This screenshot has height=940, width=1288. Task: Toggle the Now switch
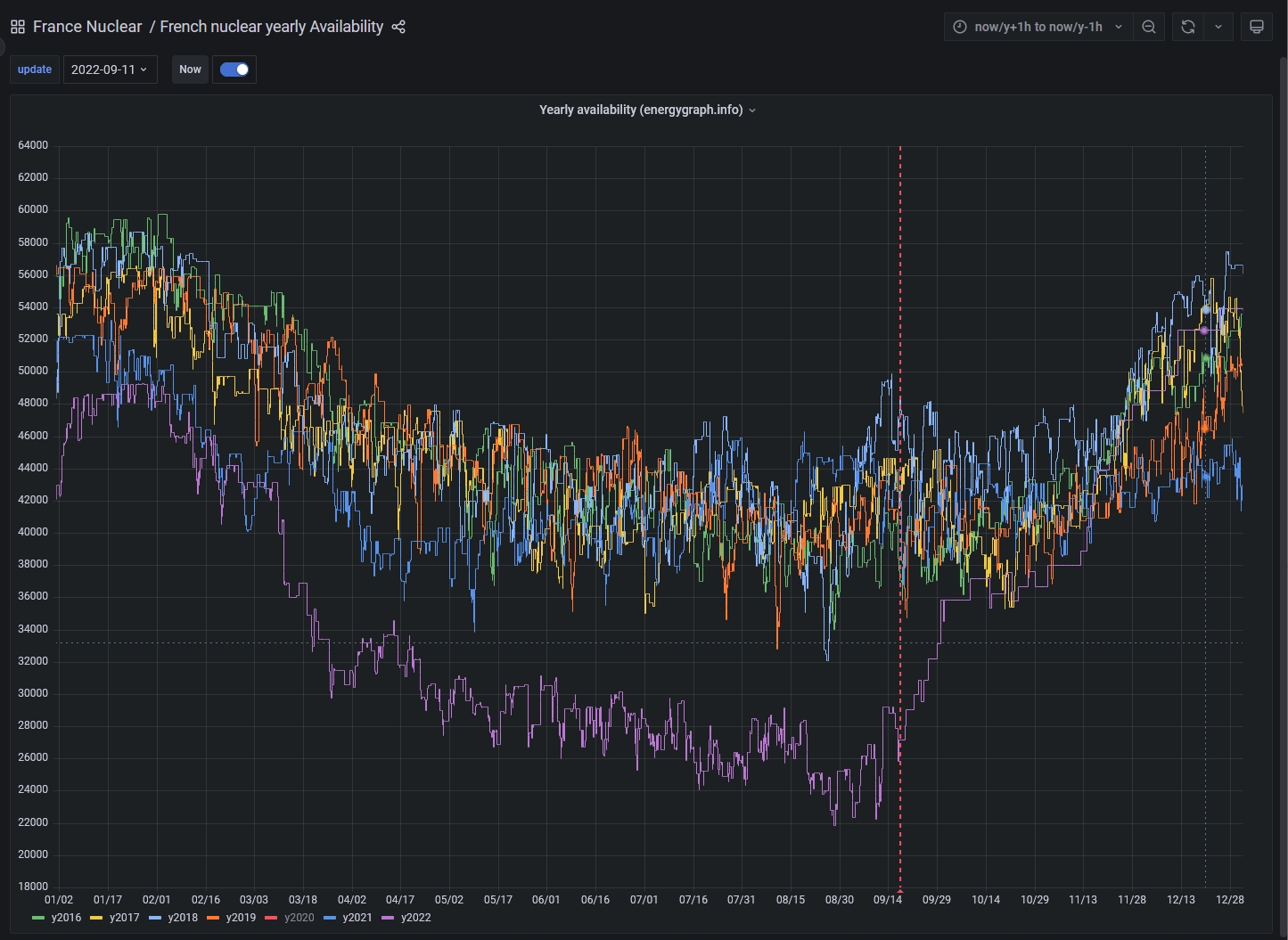coord(234,69)
